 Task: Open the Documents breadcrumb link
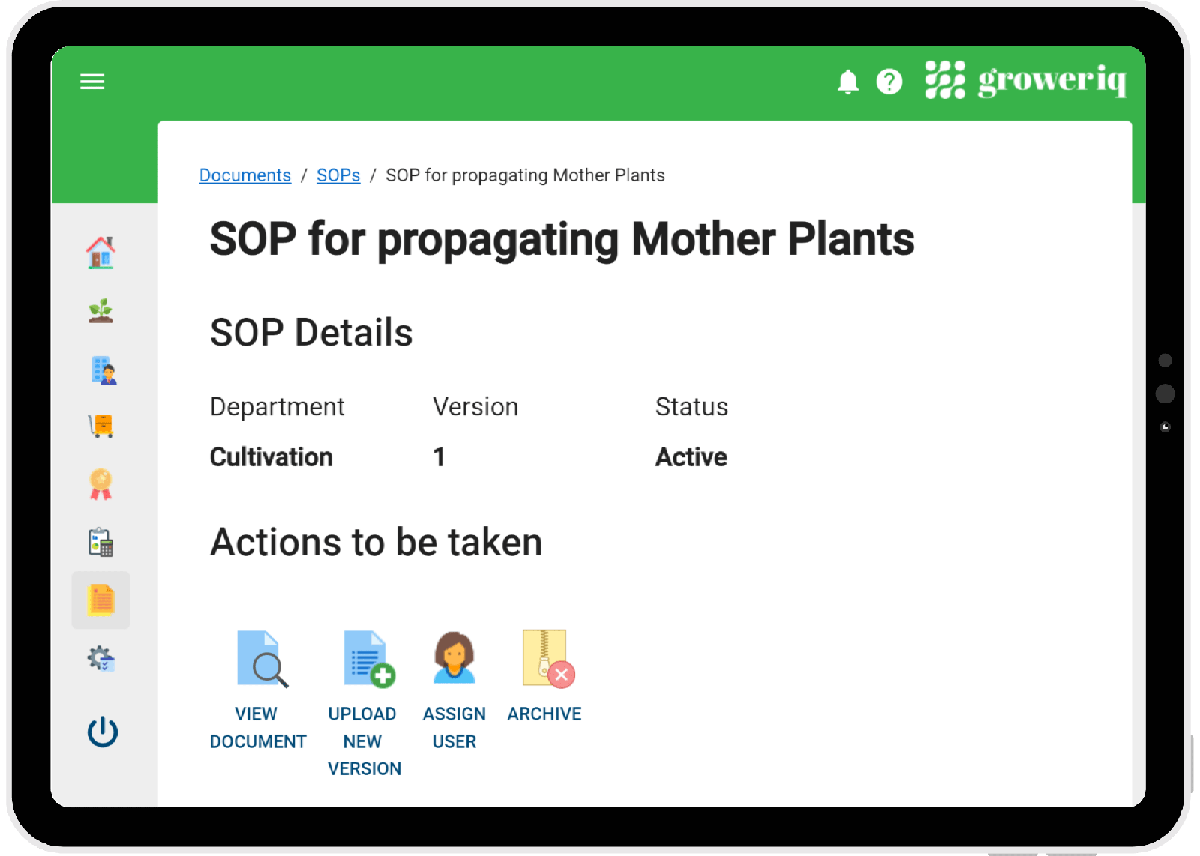pyautogui.click(x=245, y=175)
